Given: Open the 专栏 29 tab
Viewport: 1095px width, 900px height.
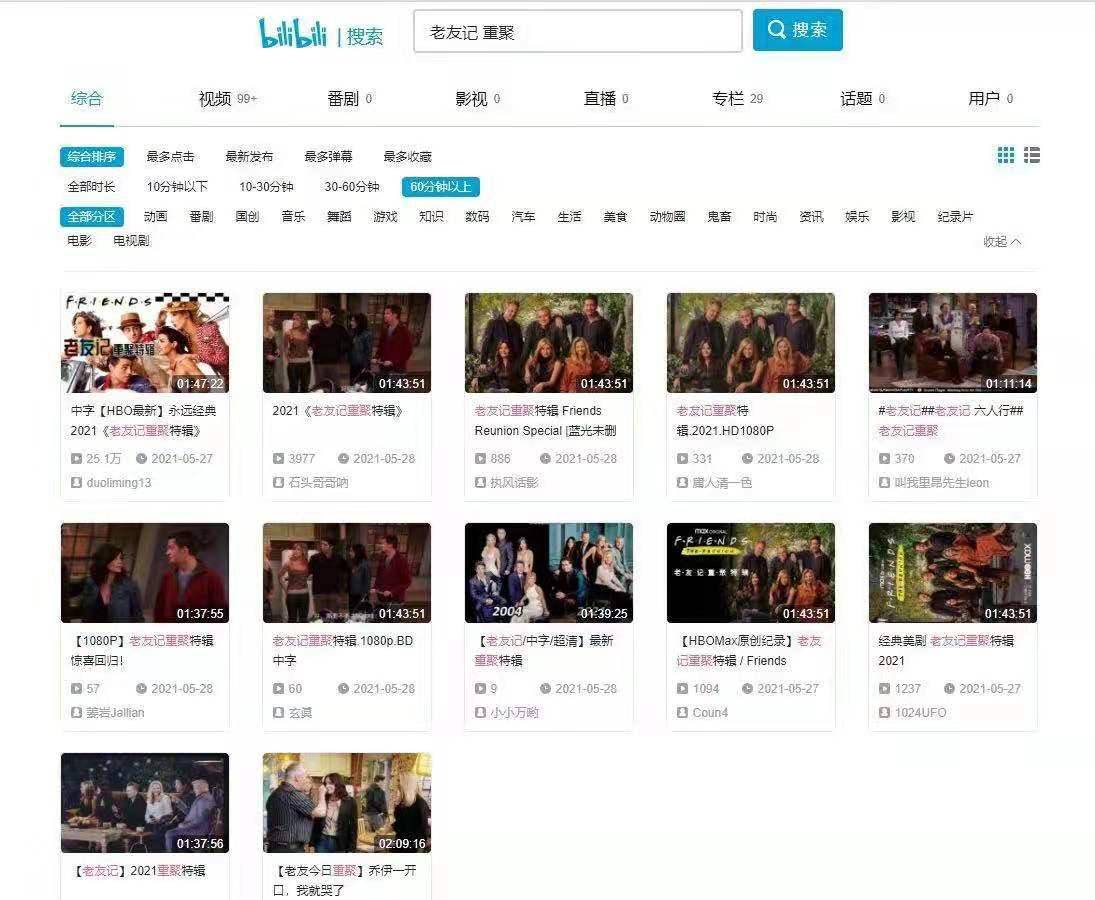Looking at the screenshot, I should pos(737,99).
